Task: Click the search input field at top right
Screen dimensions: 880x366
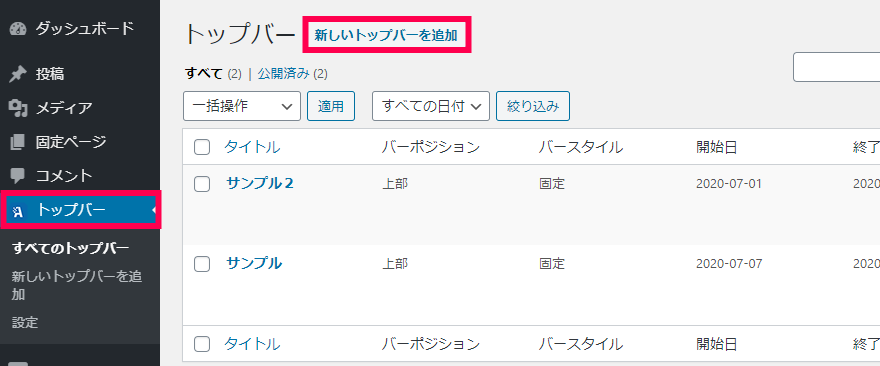Action: click(x=836, y=67)
